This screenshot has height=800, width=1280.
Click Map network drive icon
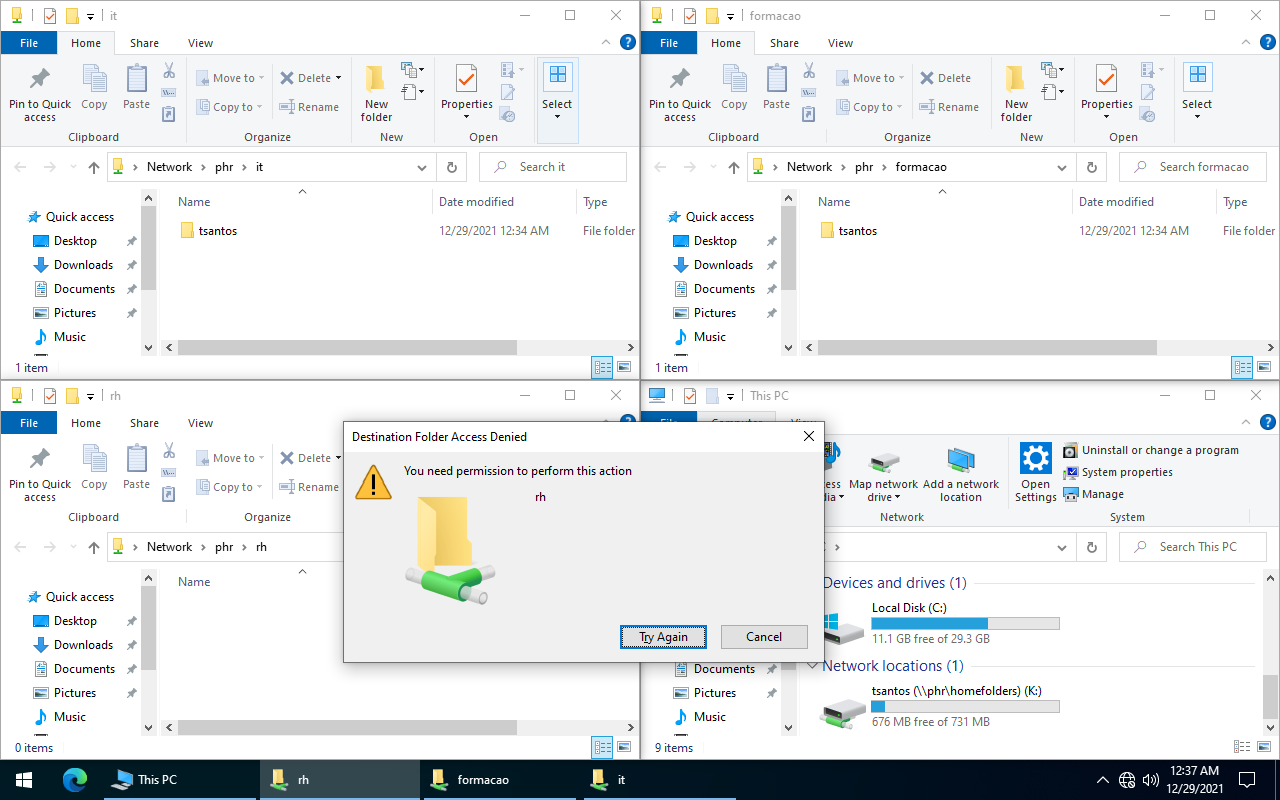[883, 473]
